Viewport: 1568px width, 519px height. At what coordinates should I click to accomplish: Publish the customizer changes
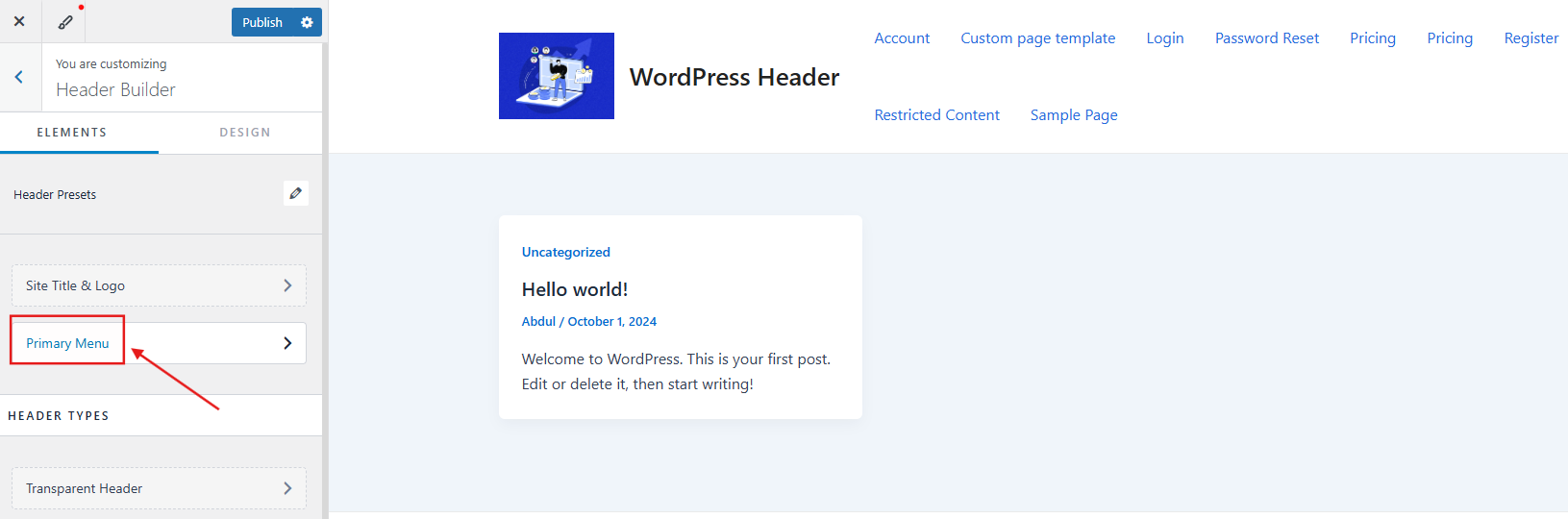(x=262, y=22)
